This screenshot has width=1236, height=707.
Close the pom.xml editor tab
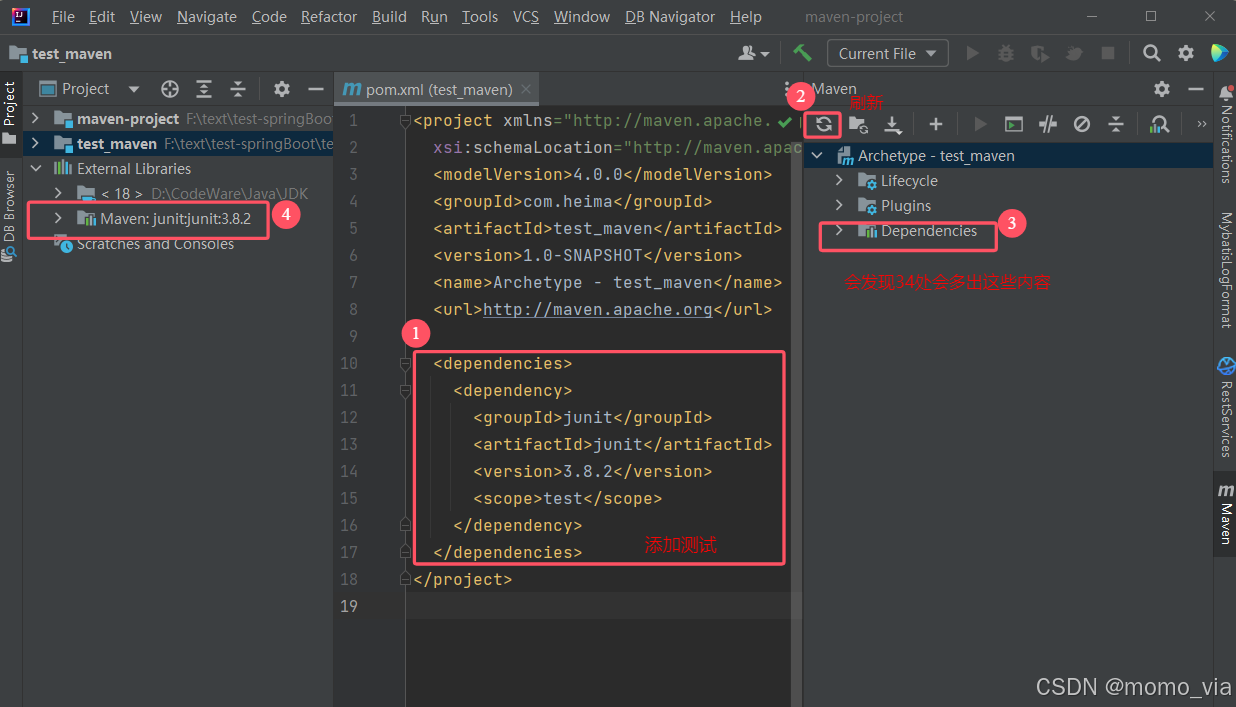point(528,89)
